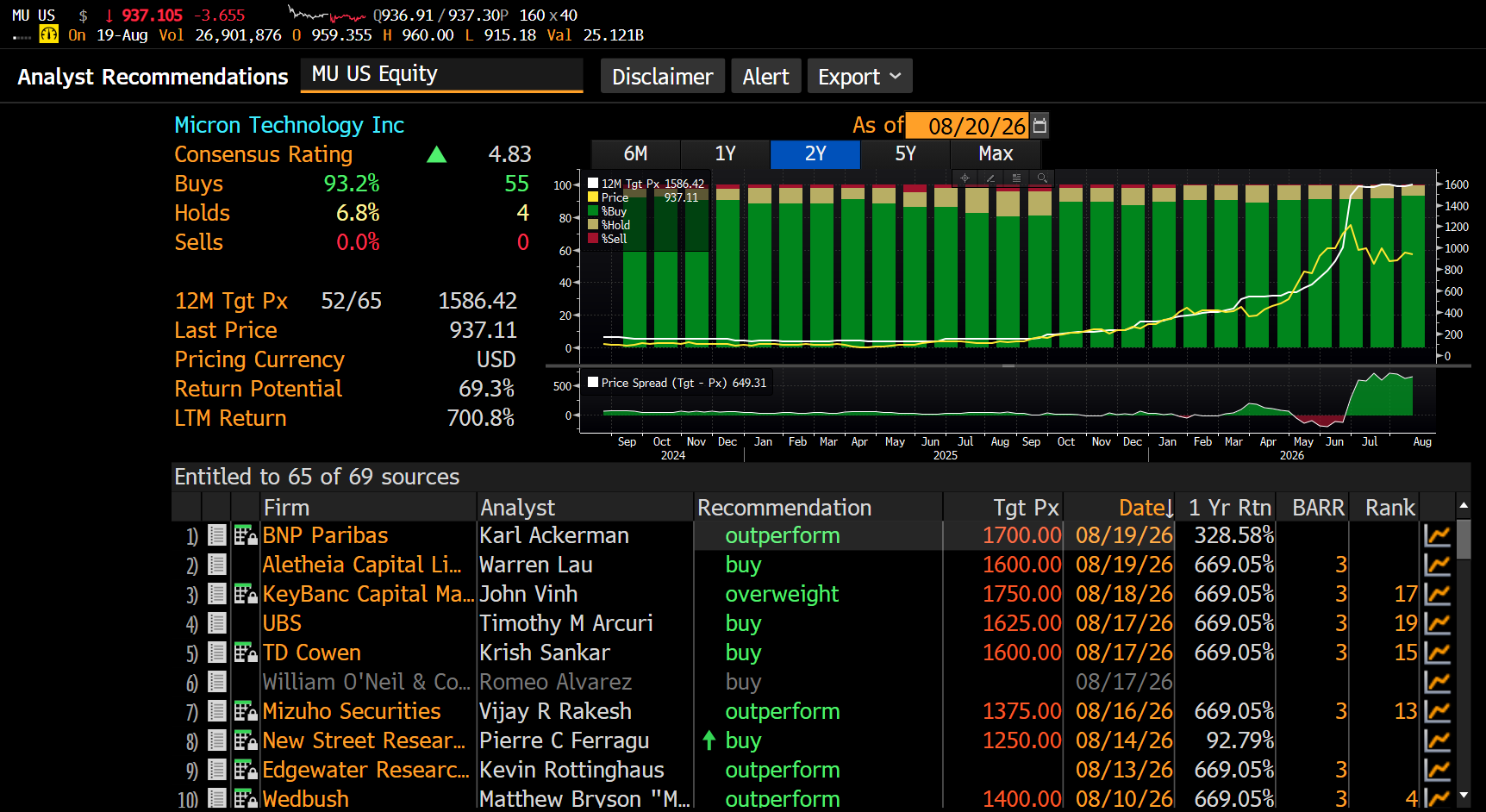Open the TD Cowen report document icon
This screenshot has height=812, width=1486.
(217, 653)
